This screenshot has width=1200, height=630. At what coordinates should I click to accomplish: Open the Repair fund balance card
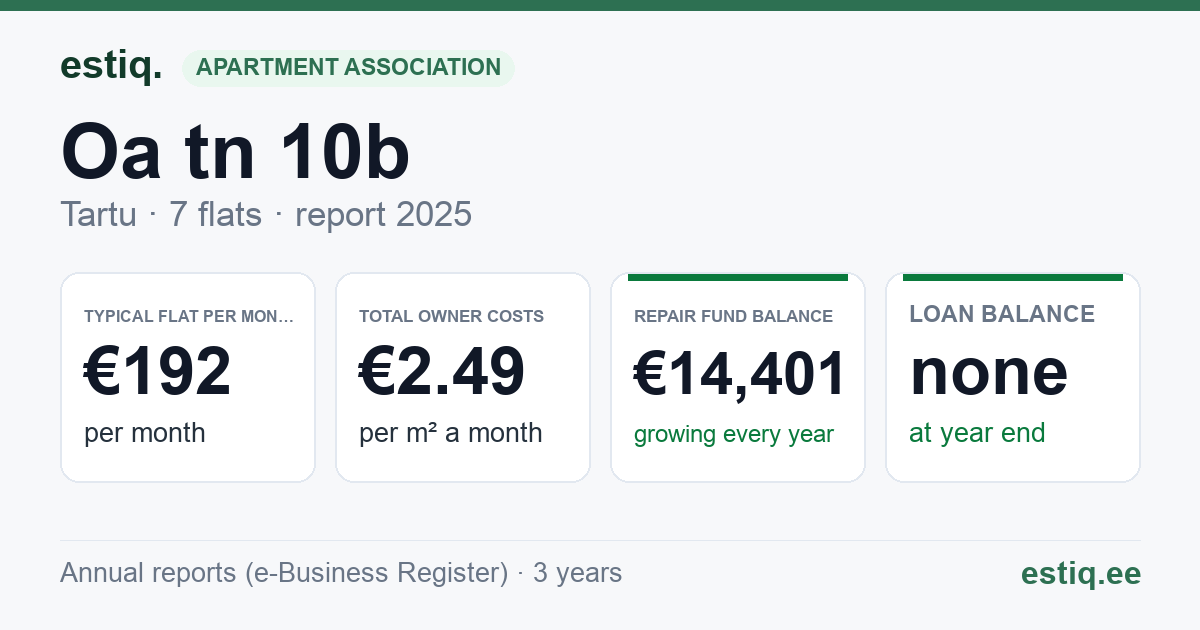point(738,377)
